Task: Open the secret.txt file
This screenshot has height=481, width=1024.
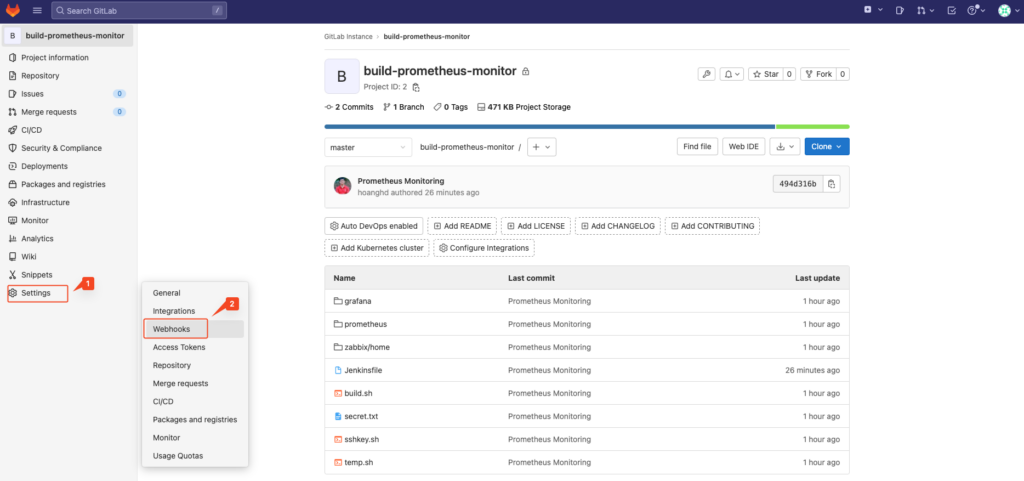Action: [x=361, y=416]
